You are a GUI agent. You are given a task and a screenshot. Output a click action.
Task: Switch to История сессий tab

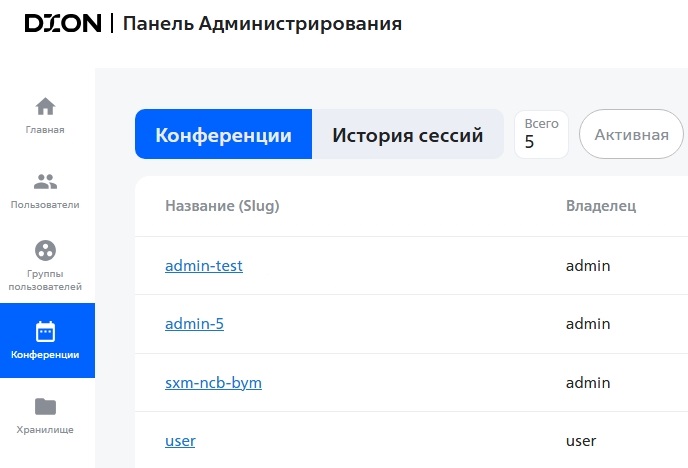[x=407, y=135]
